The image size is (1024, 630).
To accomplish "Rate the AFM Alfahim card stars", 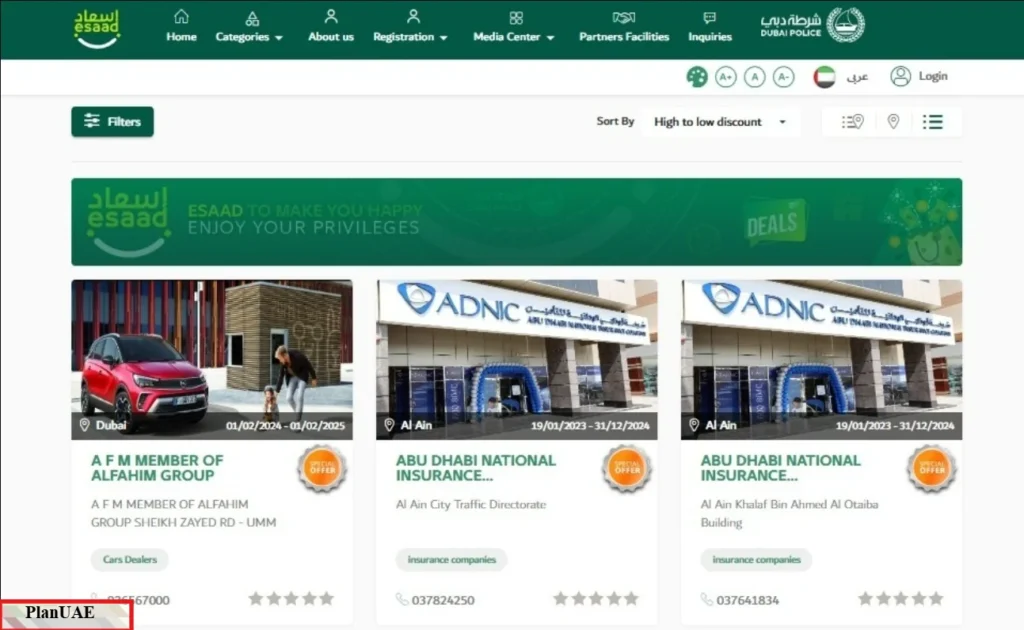I will (291, 599).
